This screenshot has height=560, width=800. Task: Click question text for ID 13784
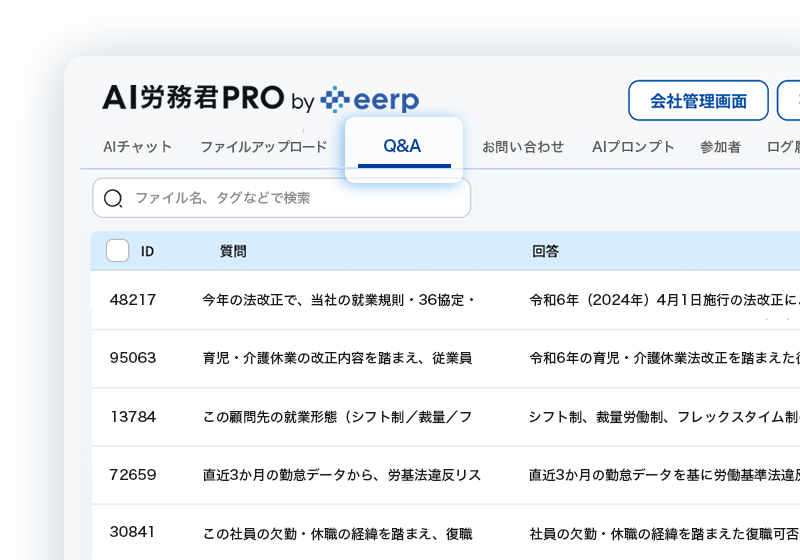[x=336, y=416]
